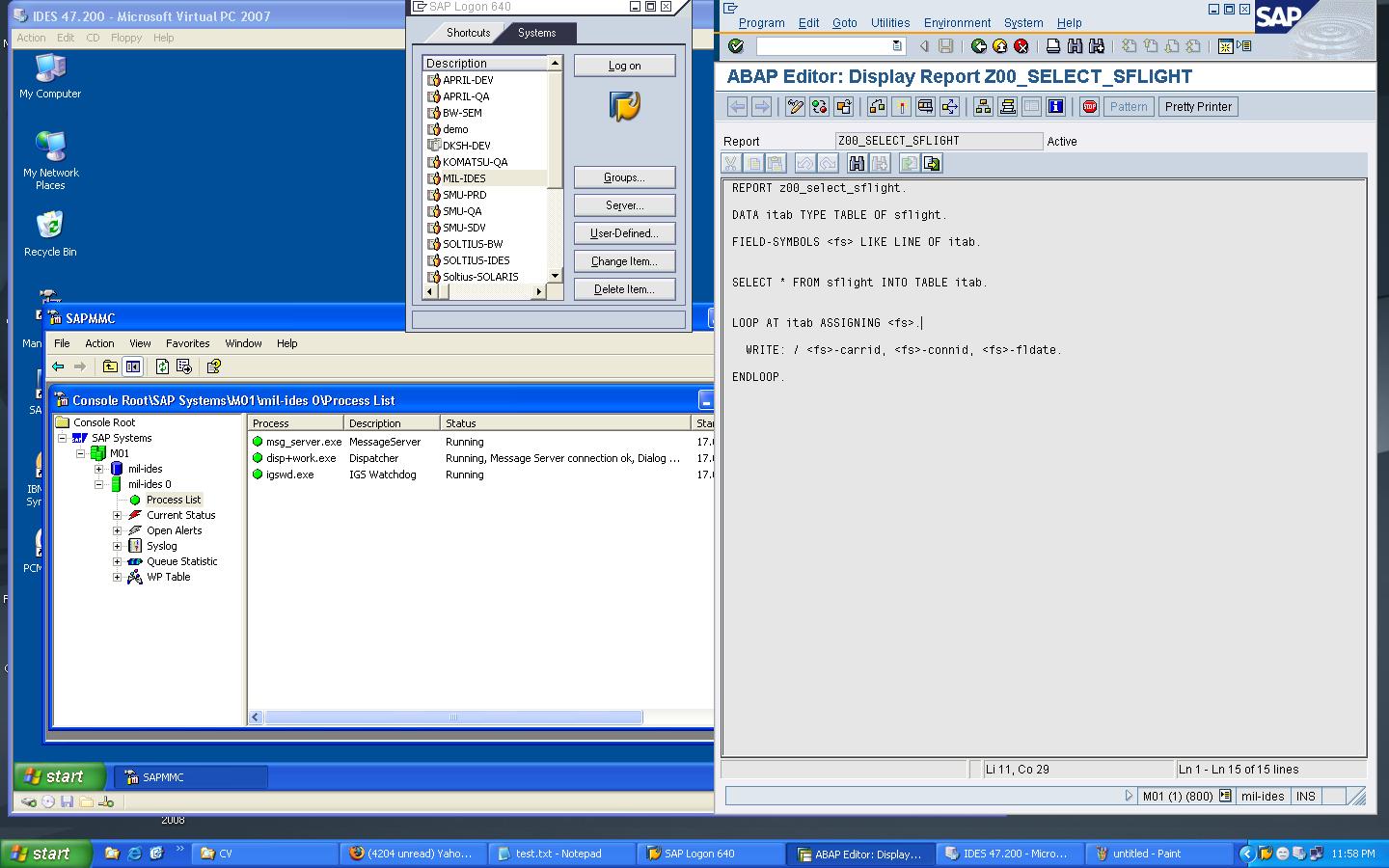Screen dimensions: 1389x868
Task: Click the Display/Change pencil icon in ABAP toolbar
Action: [x=795, y=107]
